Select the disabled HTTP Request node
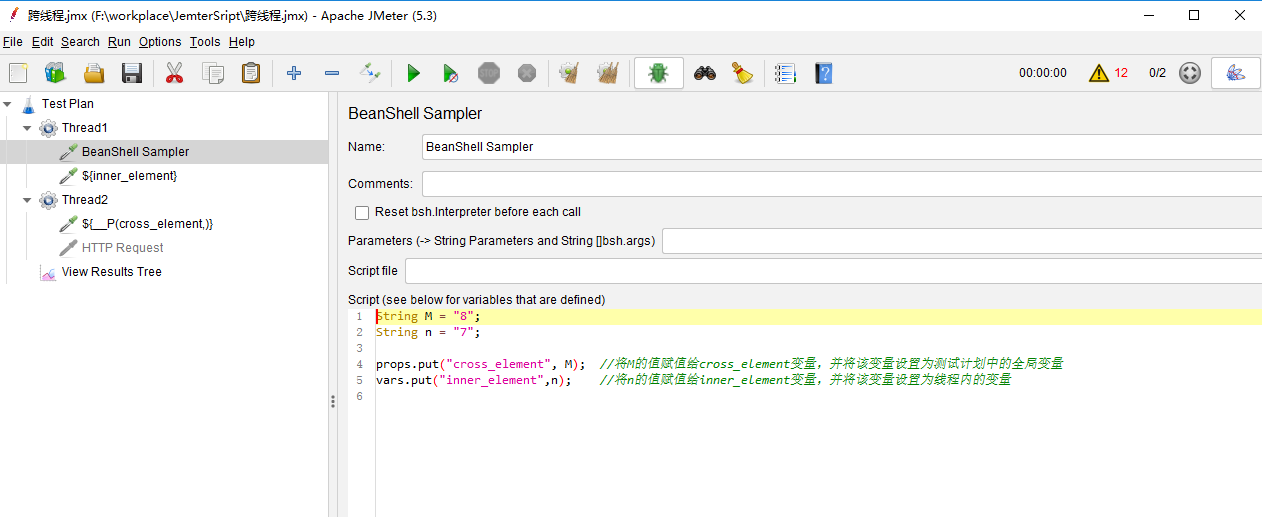The image size is (1262, 517). [122, 247]
